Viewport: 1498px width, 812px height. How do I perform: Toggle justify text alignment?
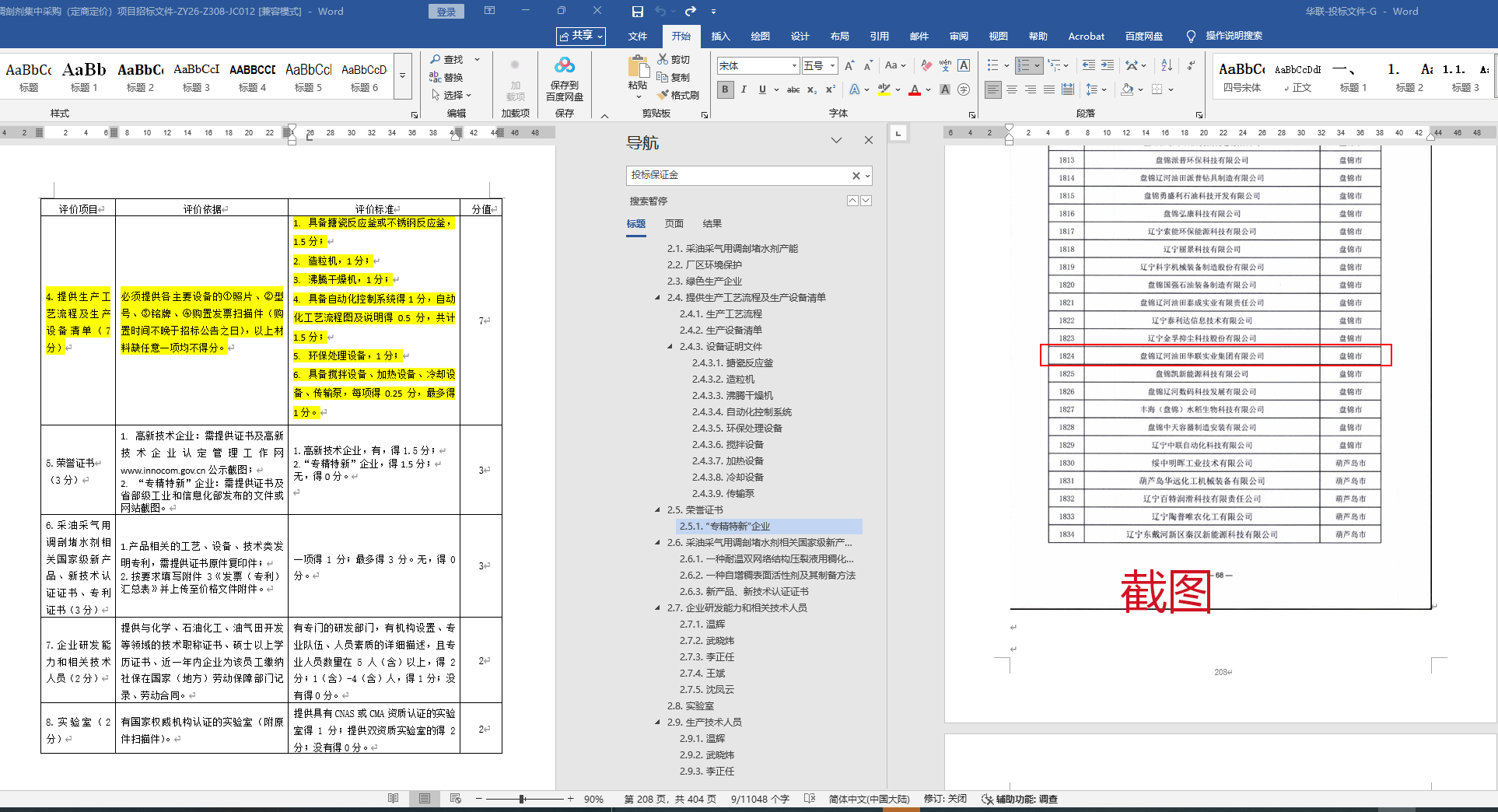click(1049, 89)
